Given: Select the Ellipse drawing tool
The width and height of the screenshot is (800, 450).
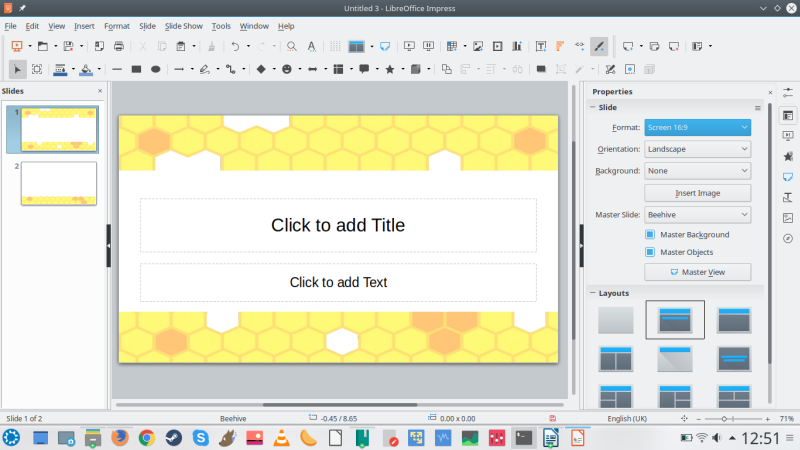Looking at the screenshot, I should tap(155, 69).
